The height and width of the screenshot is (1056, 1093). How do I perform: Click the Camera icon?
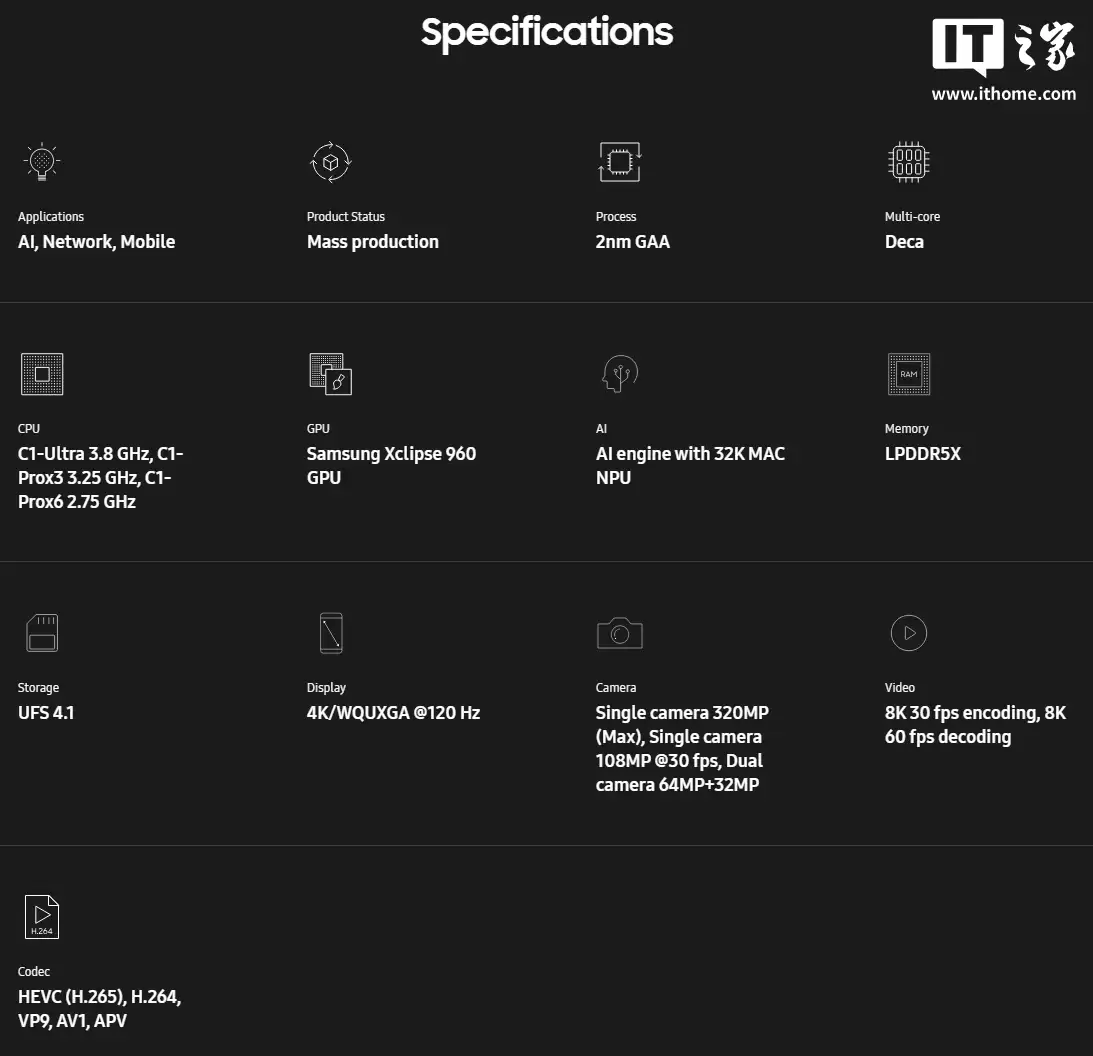[619, 633]
